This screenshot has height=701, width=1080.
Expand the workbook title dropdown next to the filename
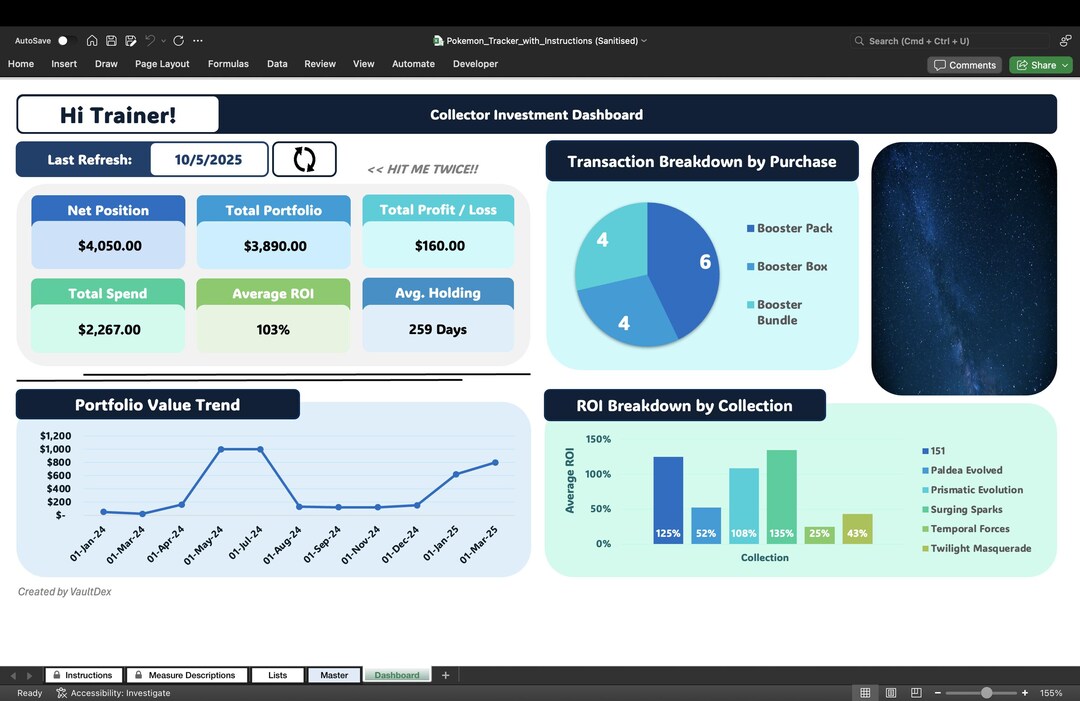click(x=645, y=41)
